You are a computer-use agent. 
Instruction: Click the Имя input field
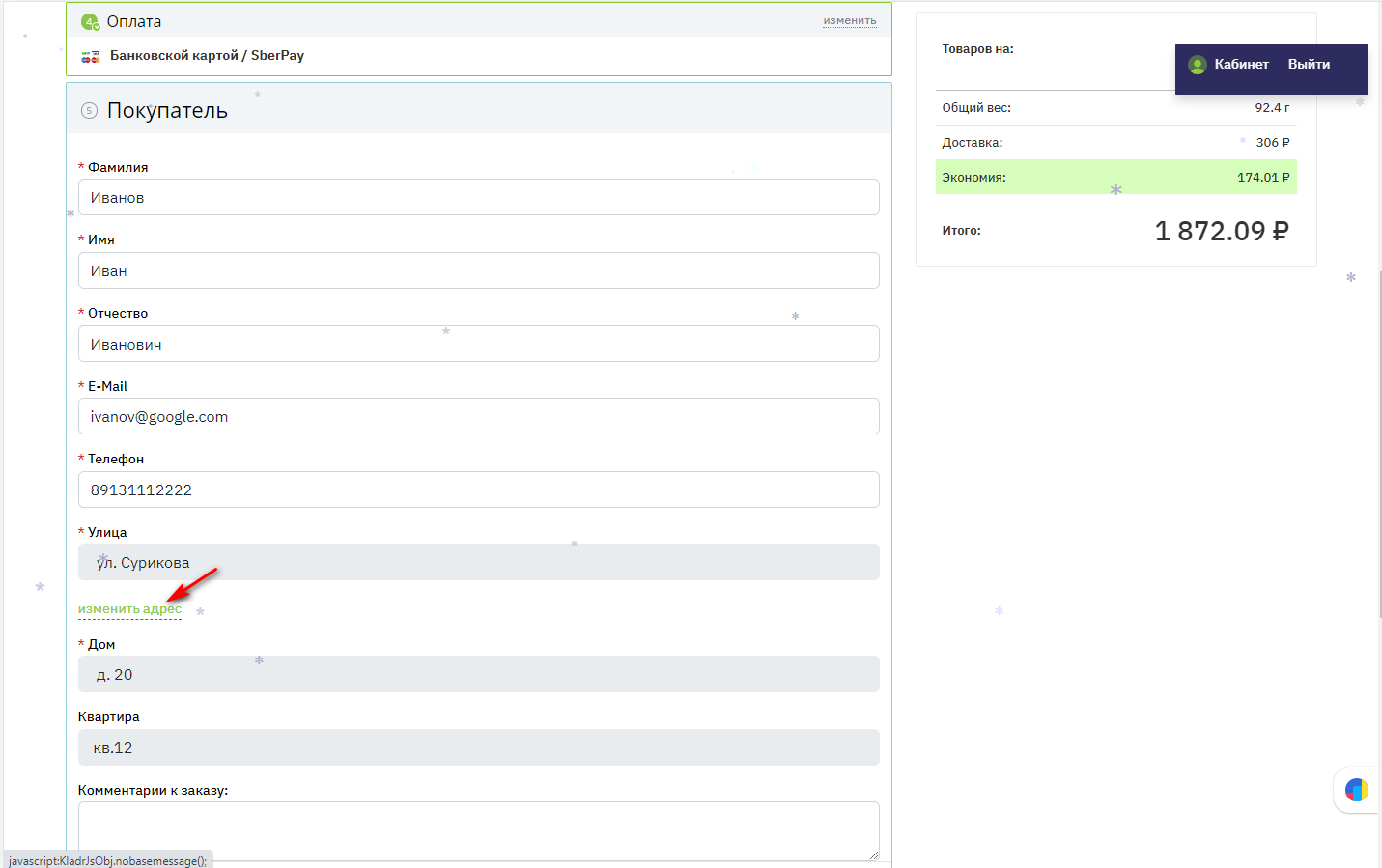478,270
